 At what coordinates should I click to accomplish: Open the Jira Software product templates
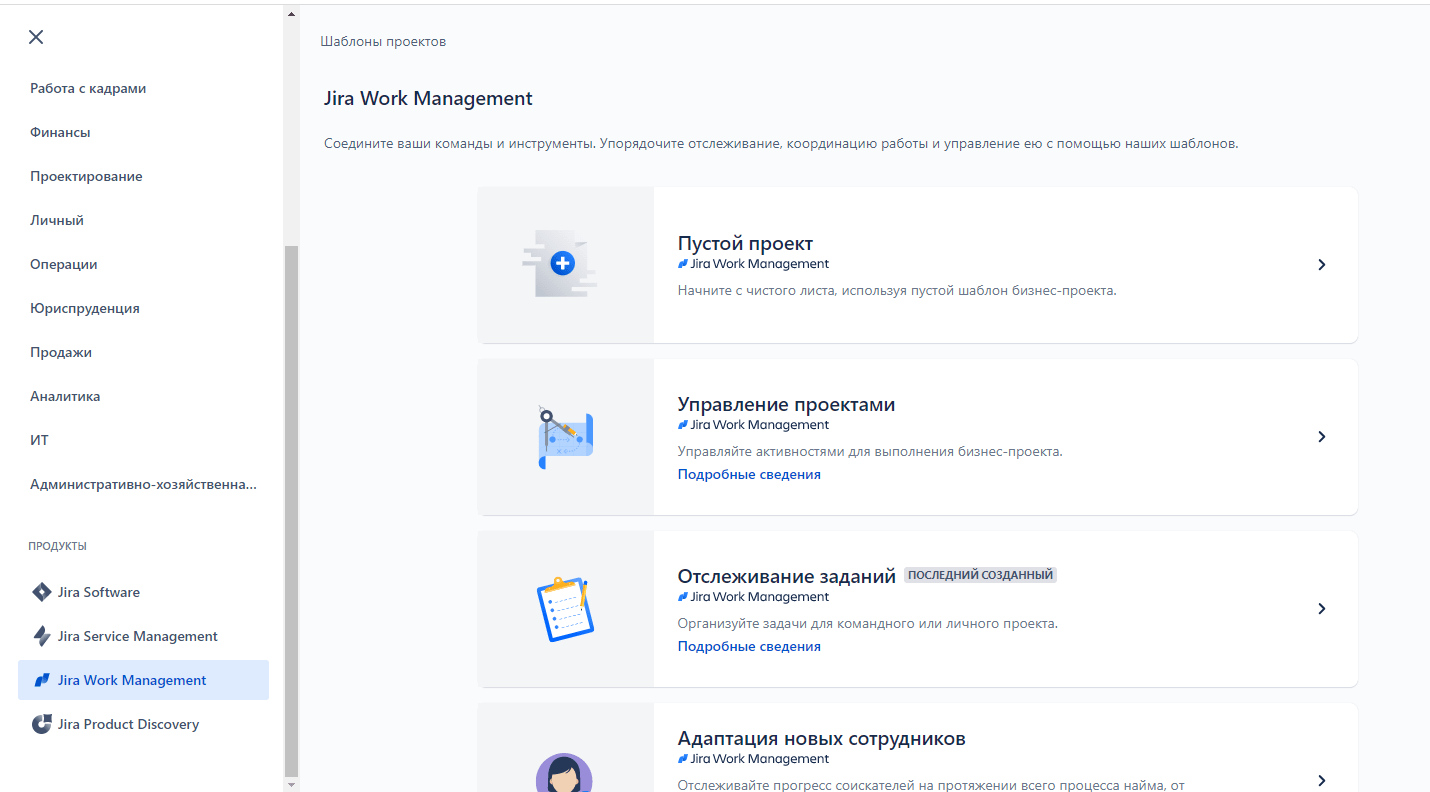coord(143,592)
